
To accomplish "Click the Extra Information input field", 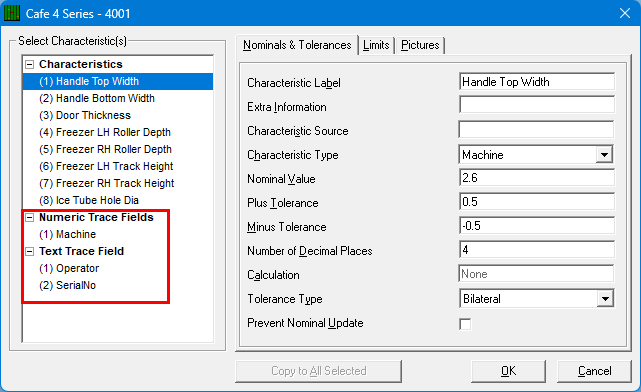I will click(536, 105).
